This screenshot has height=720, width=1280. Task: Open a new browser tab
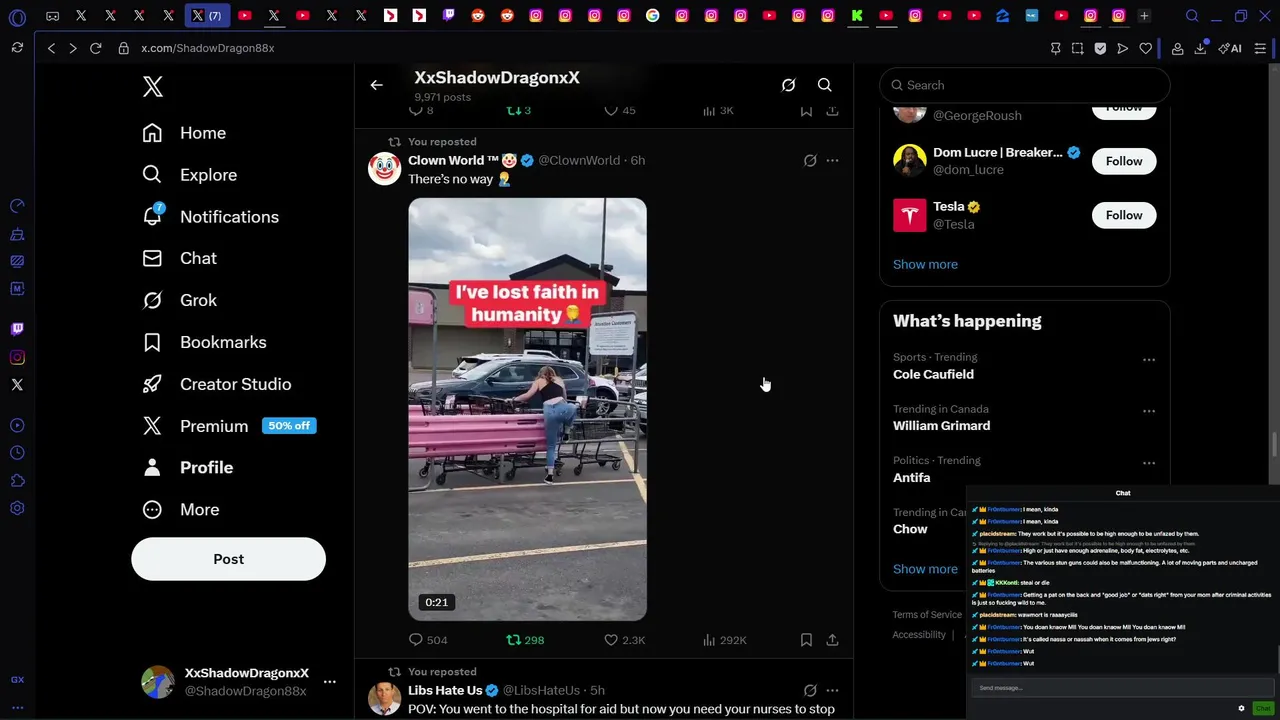coord(1144,15)
